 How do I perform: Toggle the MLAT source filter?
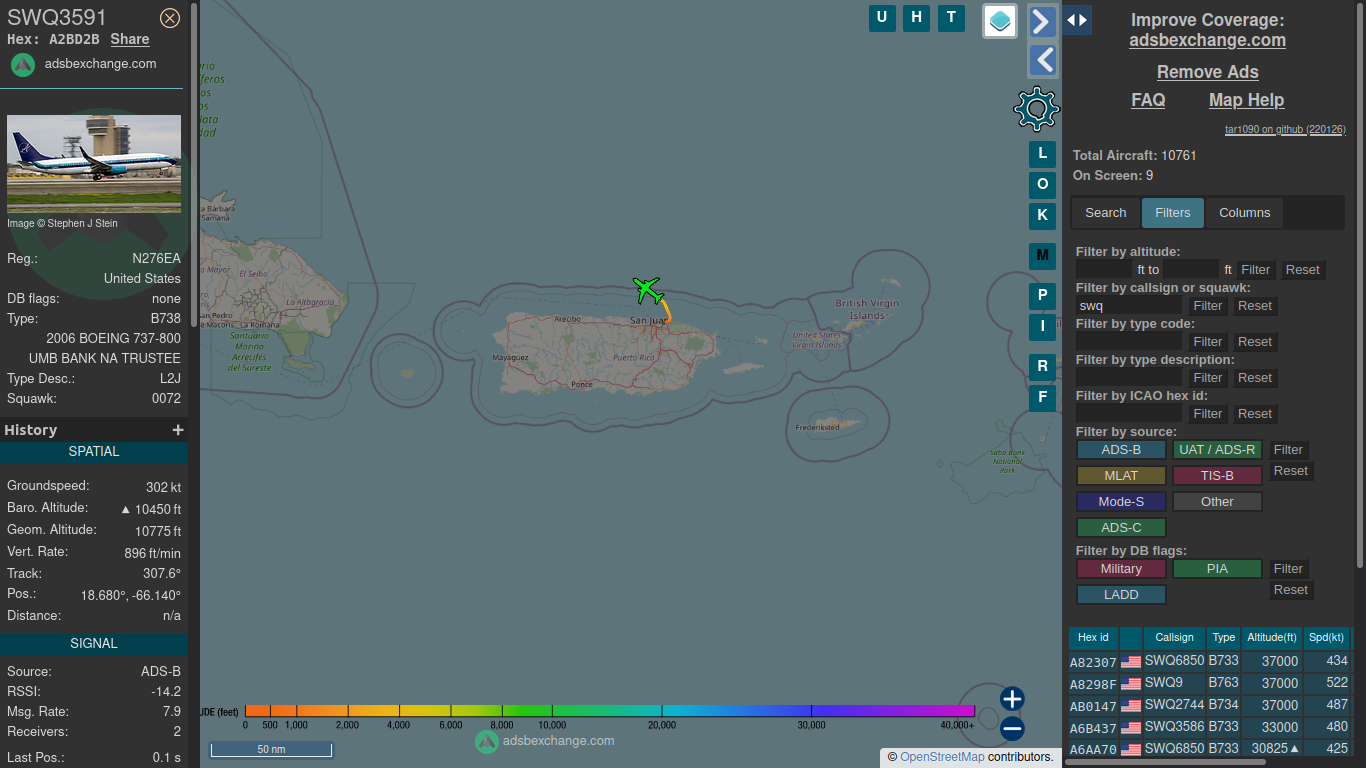click(x=1121, y=476)
